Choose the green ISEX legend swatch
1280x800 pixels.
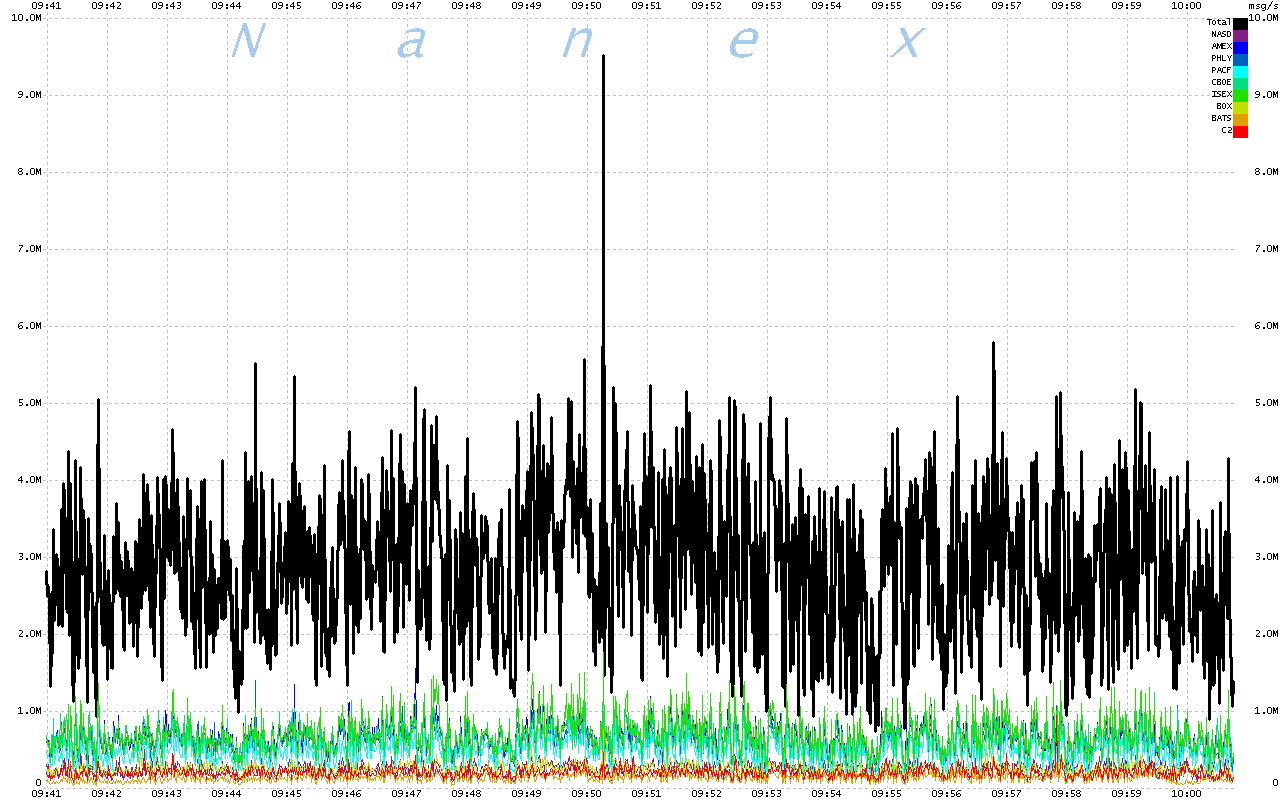pyautogui.click(x=1240, y=95)
